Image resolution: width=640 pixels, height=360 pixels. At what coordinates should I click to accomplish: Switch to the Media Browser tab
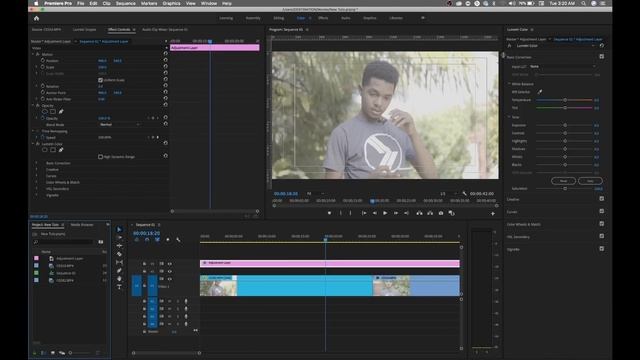point(82,224)
